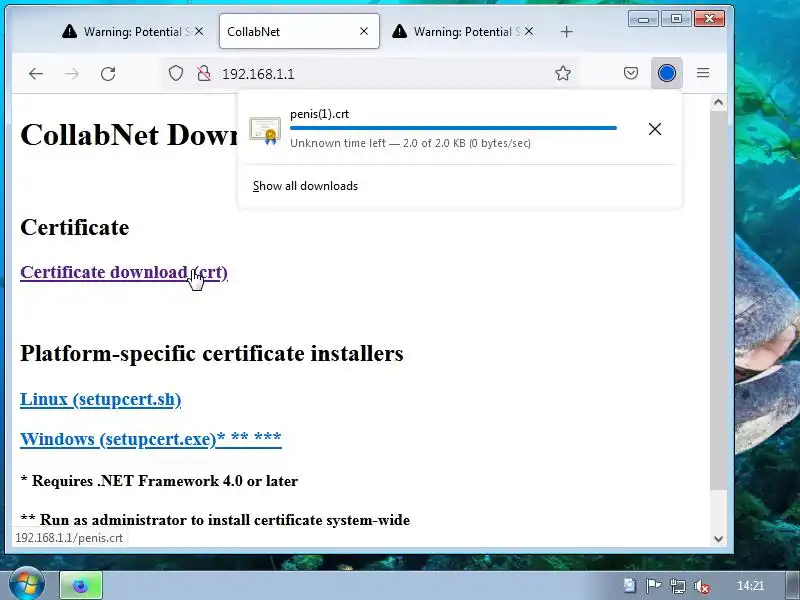Open the Action Center flag icon
This screenshot has width=800, height=600.
653,586
